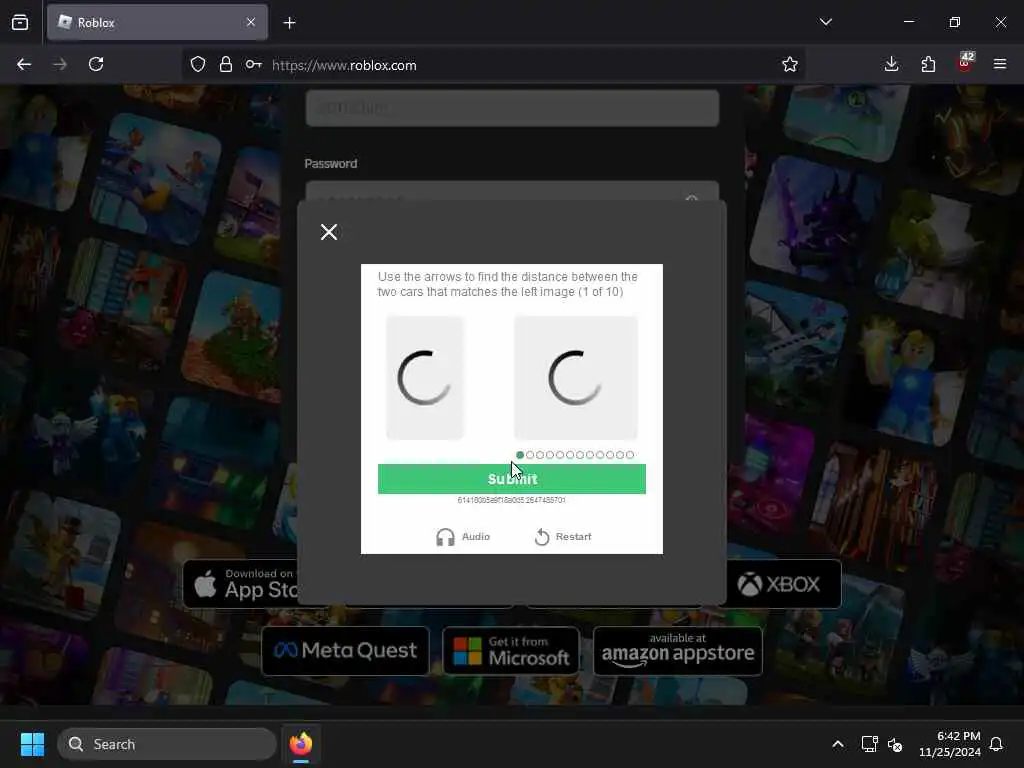Image resolution: width=1024 pixels, height=768 pixels.
Task: Open the extension with 42 badge
Action: click(x=965, y=63)
